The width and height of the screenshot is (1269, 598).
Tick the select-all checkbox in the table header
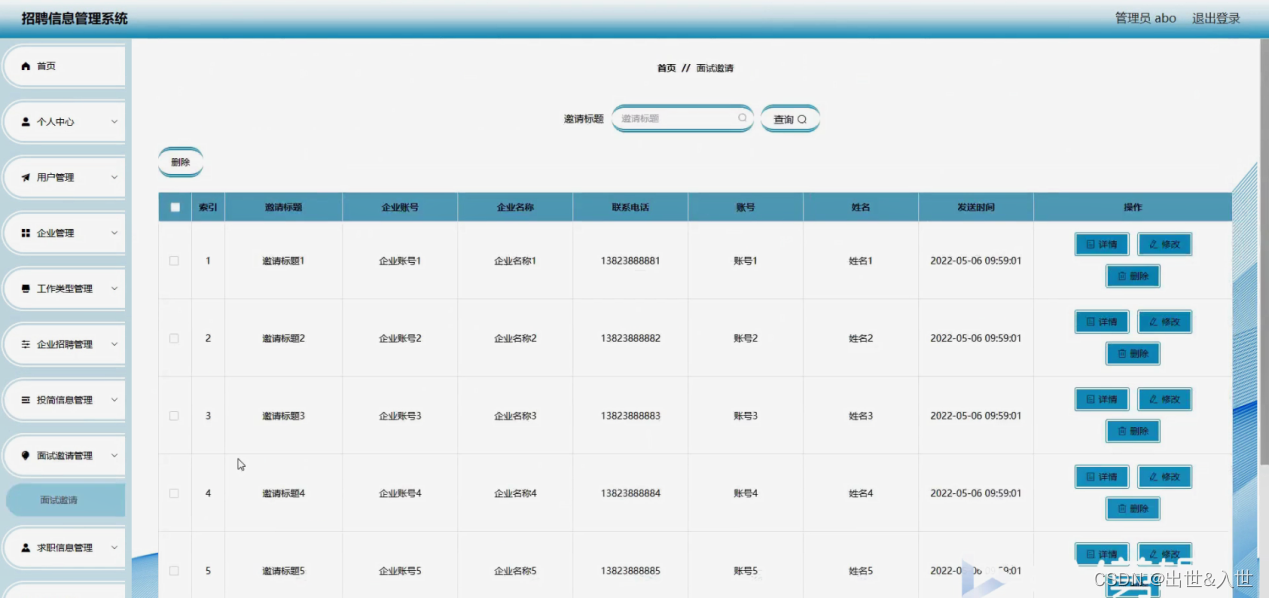175,207
